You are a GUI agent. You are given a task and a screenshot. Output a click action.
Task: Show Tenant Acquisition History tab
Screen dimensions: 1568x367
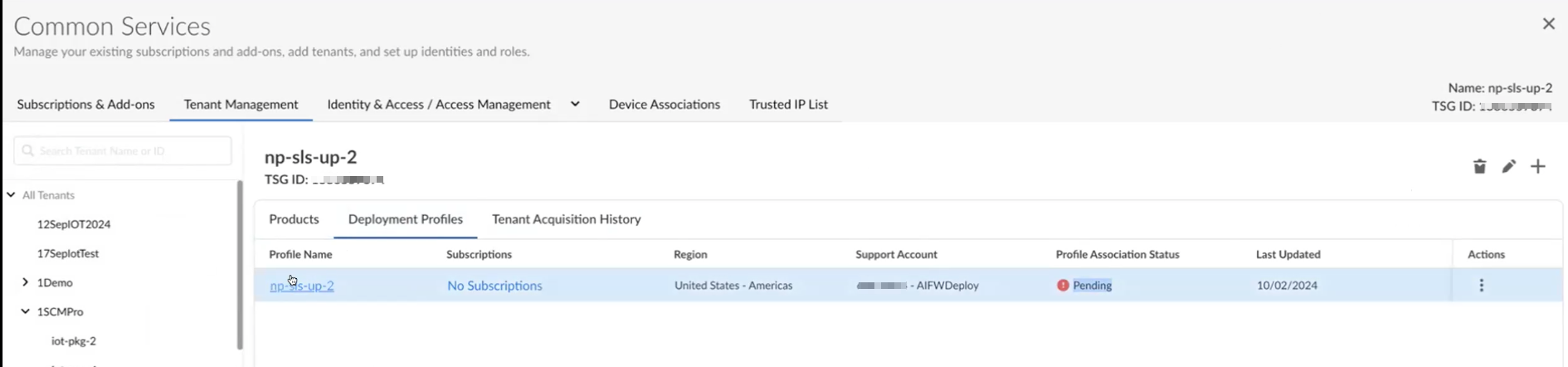tap(566, 219)
